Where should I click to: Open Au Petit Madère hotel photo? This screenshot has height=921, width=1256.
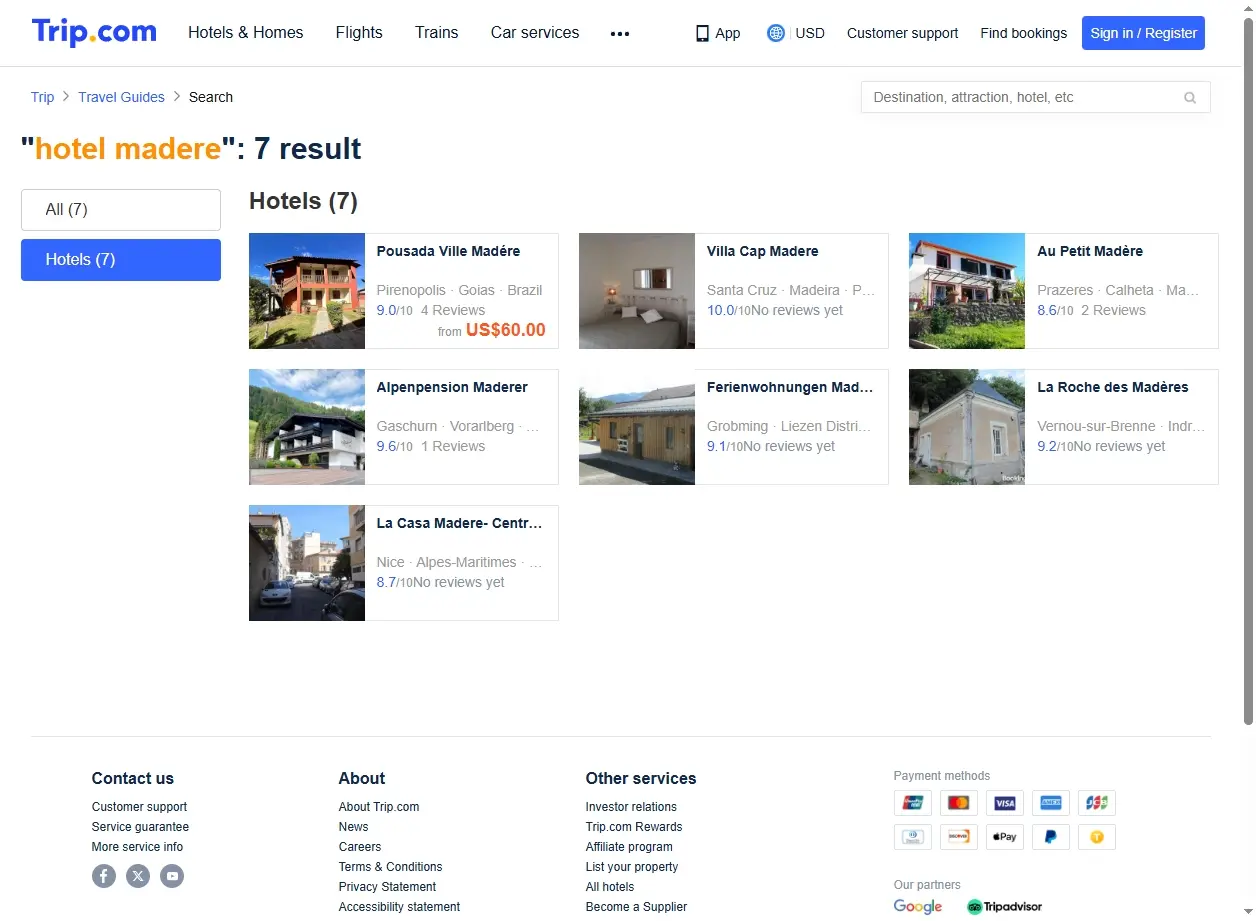point(967,291)
